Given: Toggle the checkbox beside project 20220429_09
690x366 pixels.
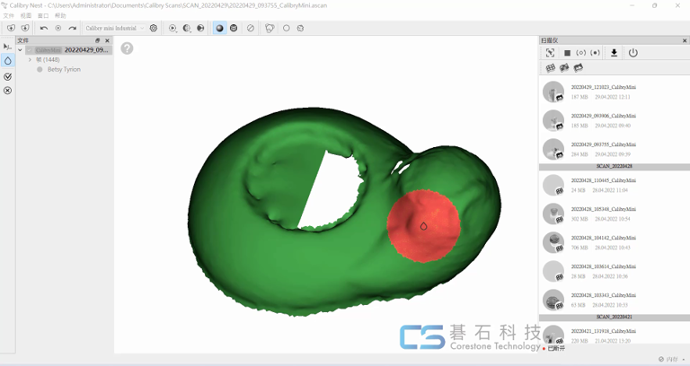Looking at the screenshot, I should (x=29, y=50).
